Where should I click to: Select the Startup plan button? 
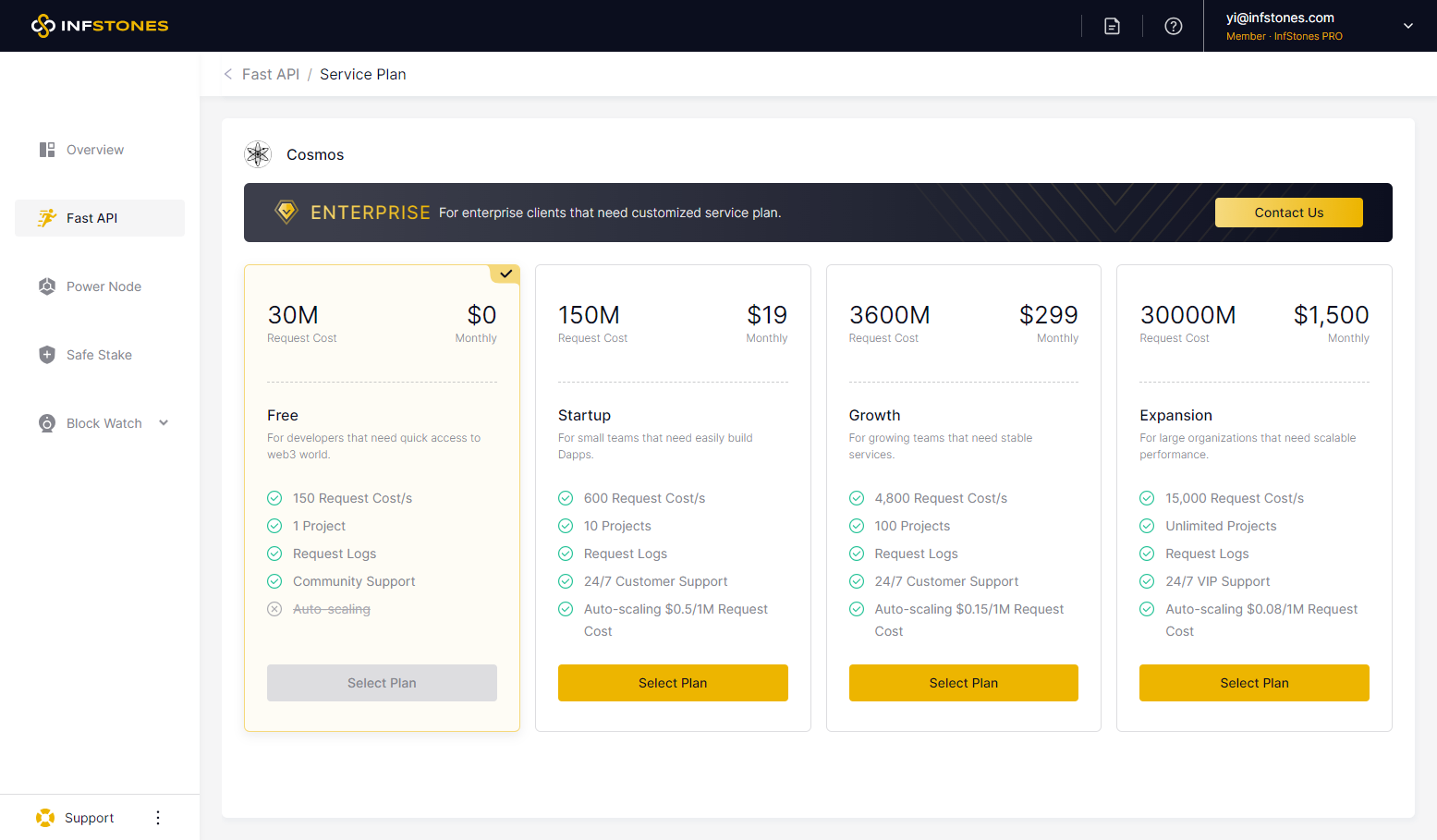[673, 683]
